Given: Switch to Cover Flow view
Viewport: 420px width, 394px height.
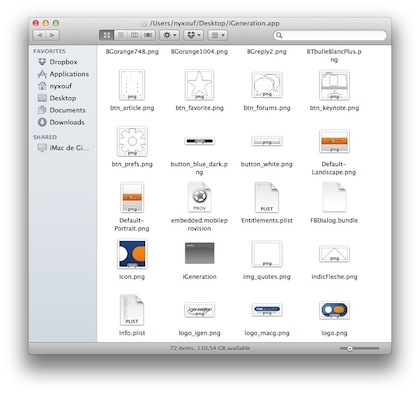Looking at the screenshot, I should coord(148,35).
